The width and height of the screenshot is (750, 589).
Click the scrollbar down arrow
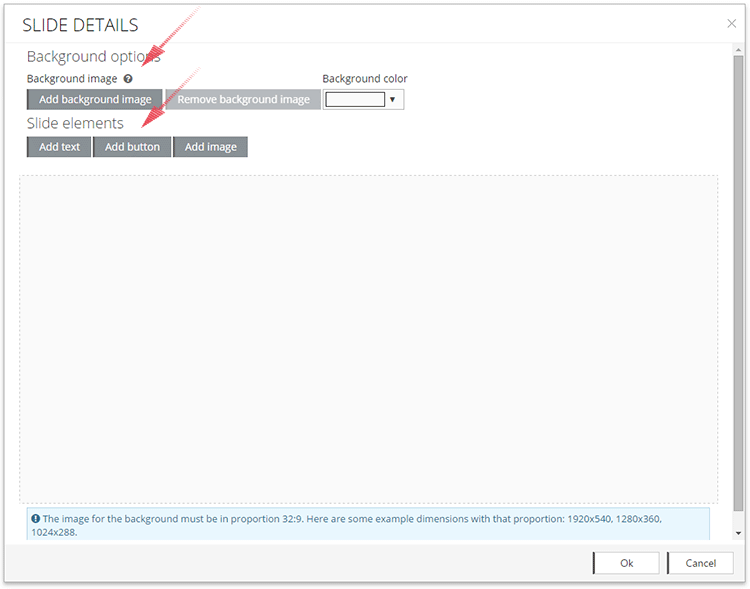tap(738, 534)
